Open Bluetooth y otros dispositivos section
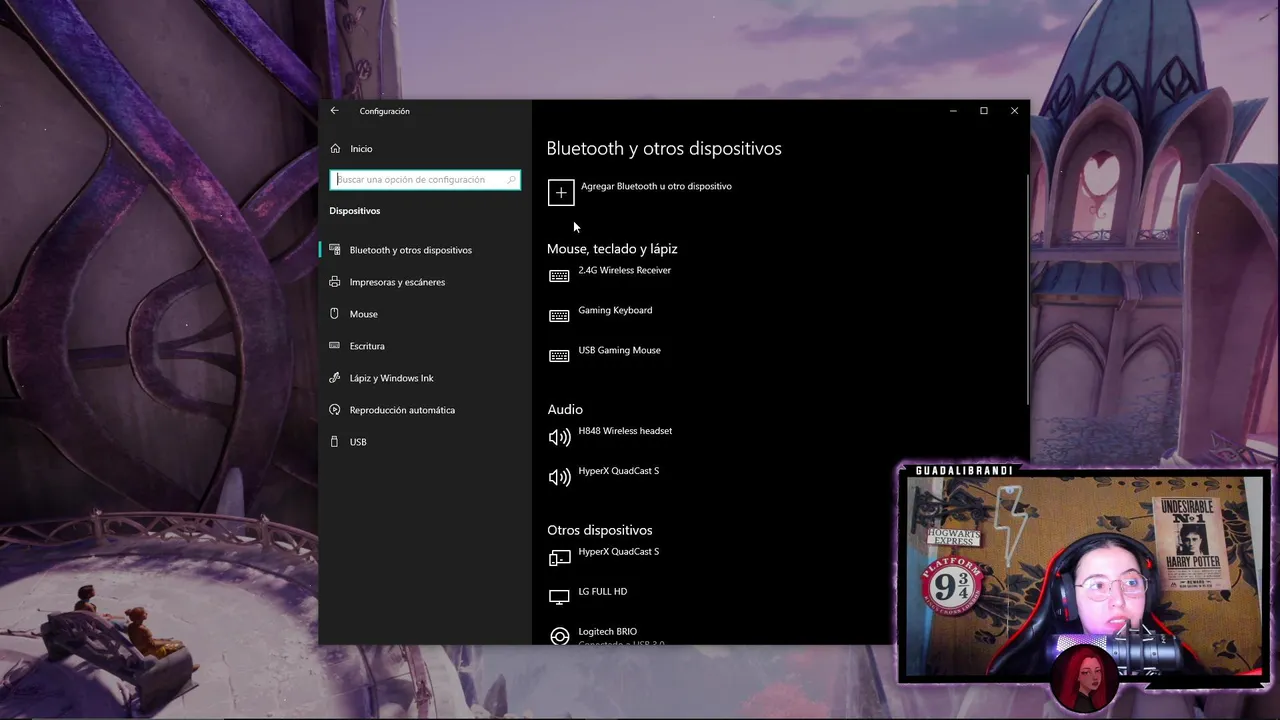 (410, 250)
